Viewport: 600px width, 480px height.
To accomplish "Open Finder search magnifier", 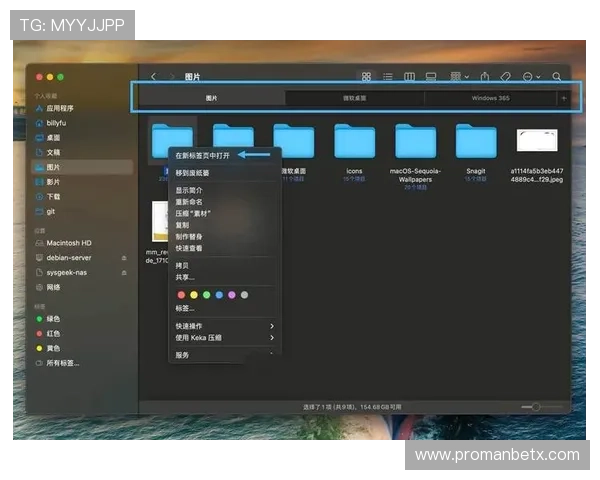I will coord(557,76).
